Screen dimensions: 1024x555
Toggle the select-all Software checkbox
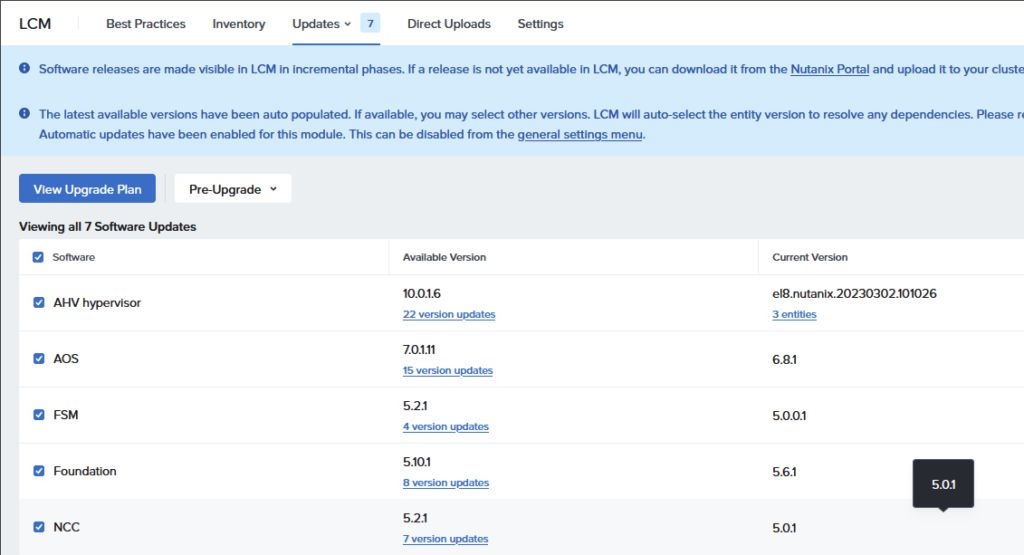(x=38, y=257)
